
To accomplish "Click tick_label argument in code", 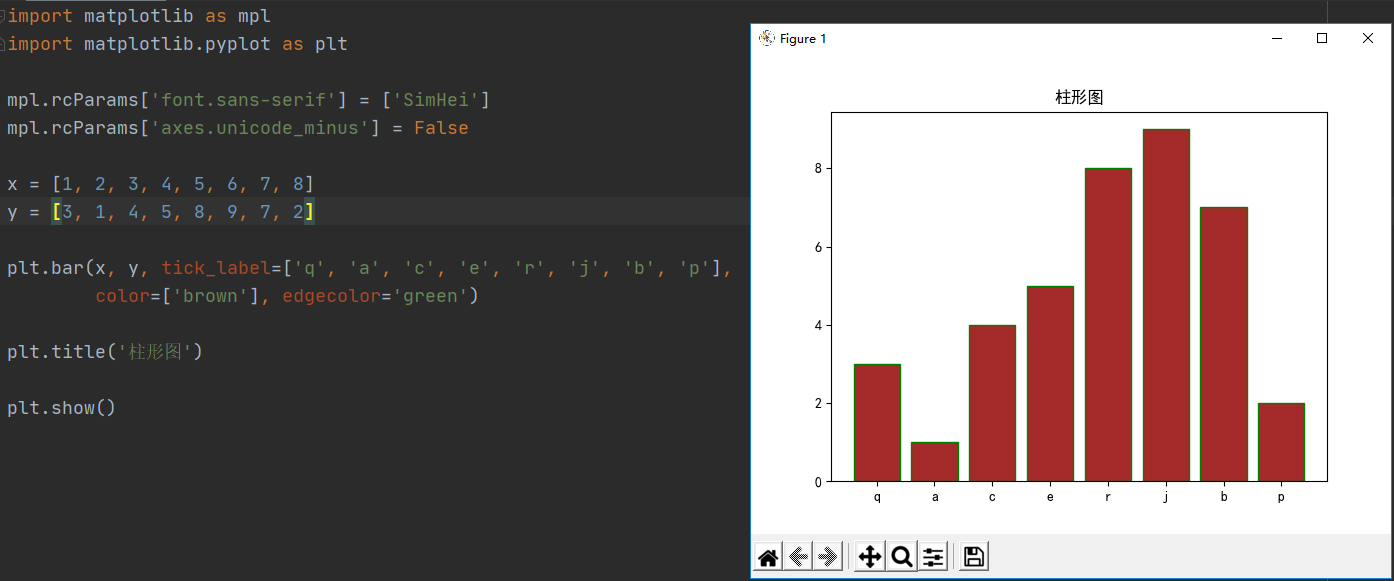I will point(216,268).
